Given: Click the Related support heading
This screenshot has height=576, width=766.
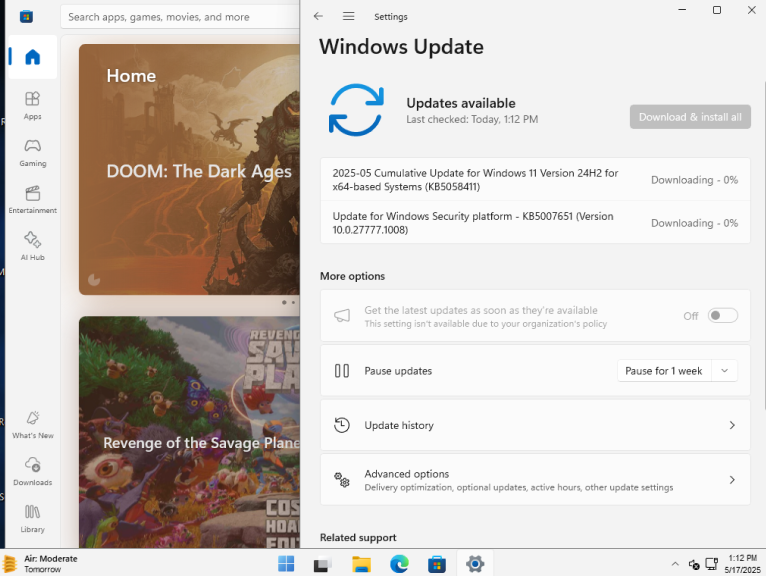Looking at the screenshot, I should point(358,537).
